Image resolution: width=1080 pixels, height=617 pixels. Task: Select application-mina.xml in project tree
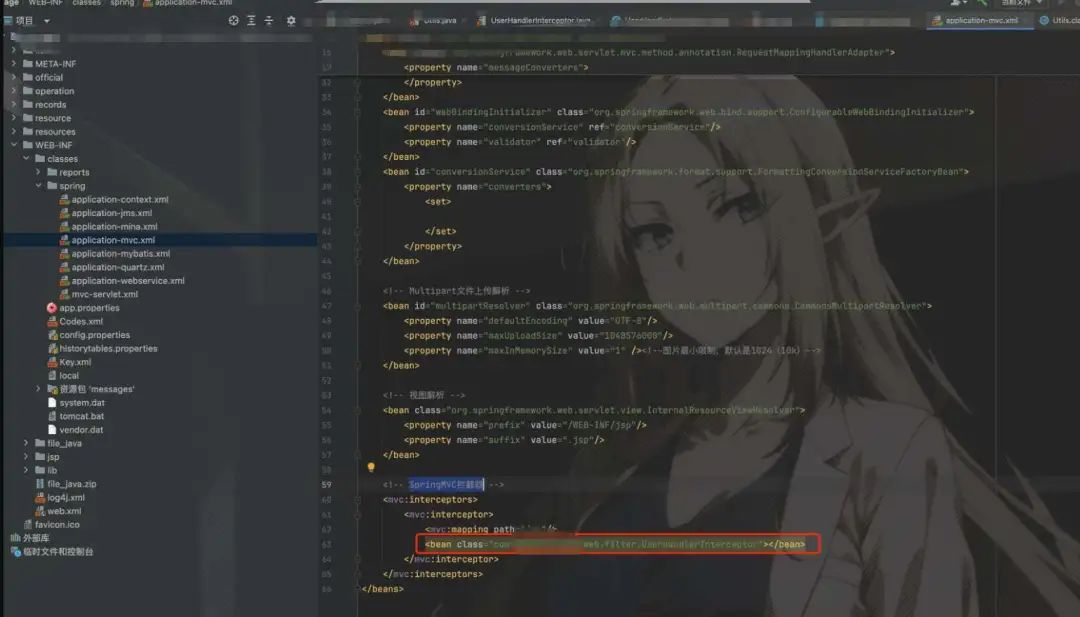(x=114, y=227)
